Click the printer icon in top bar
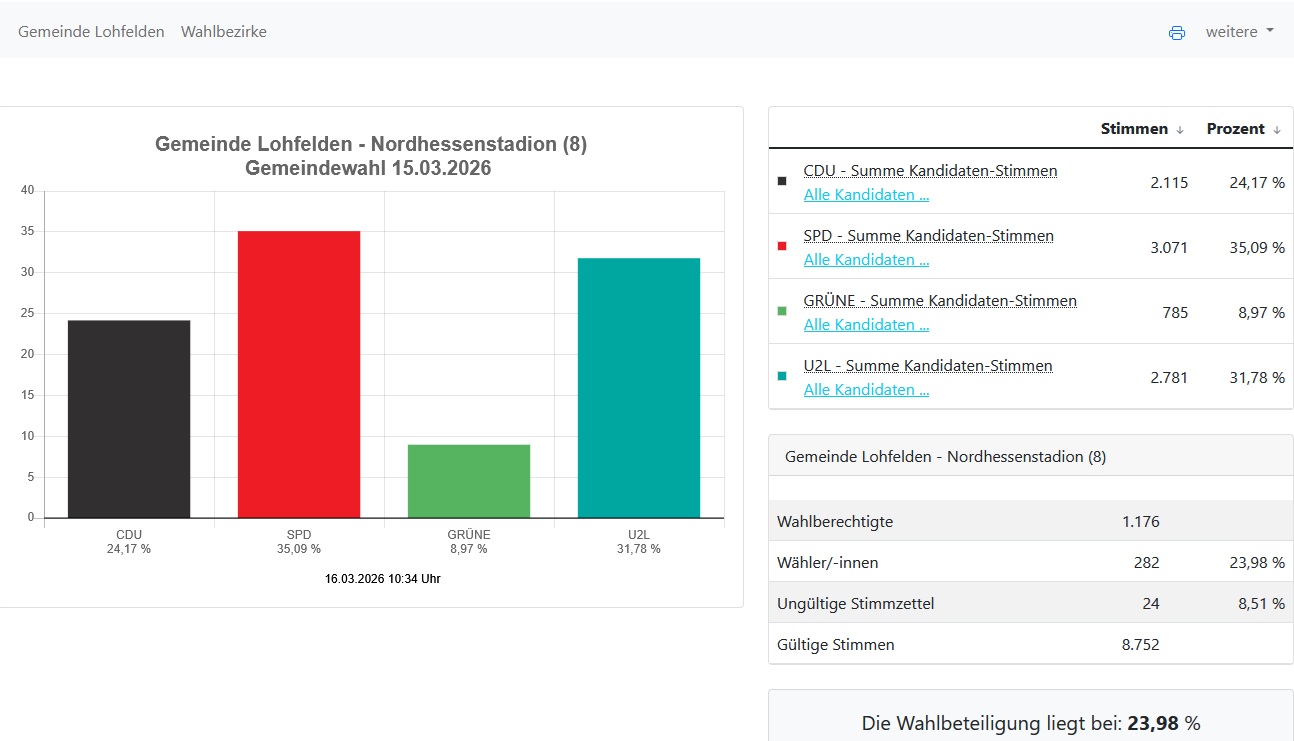Image resolution: width=1294 pixels, height=741 pixels. [x=1176, y=32]
